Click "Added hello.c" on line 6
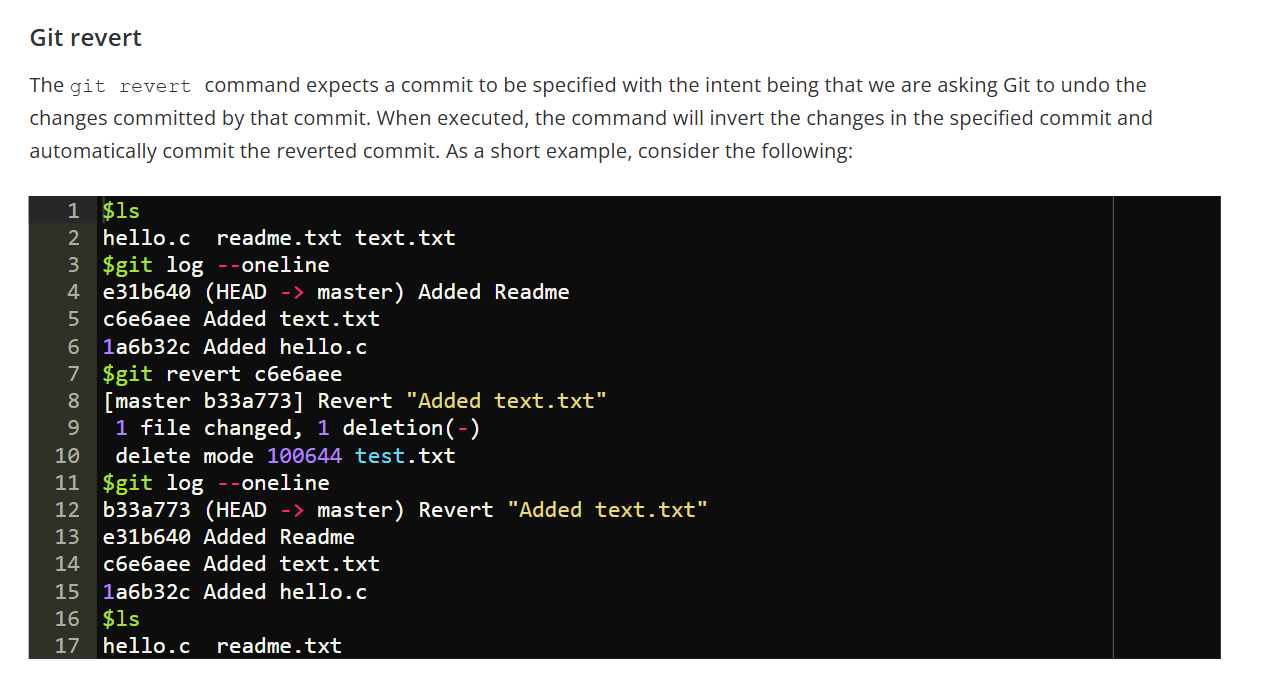The height and width of the screenshot is (677, 1264). click(x=285, y=347)
